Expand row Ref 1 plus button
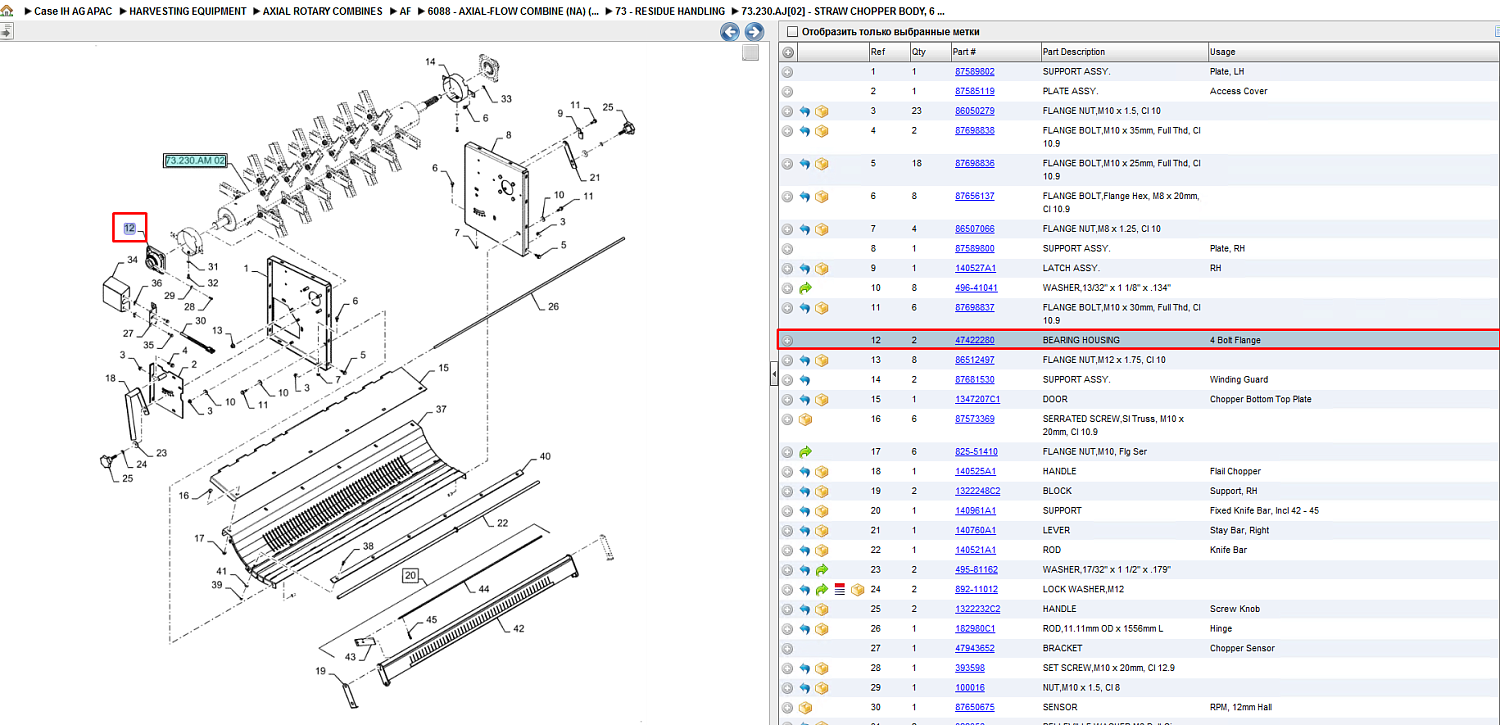Viewport: 1500px width, 725px height. [788, 72]
